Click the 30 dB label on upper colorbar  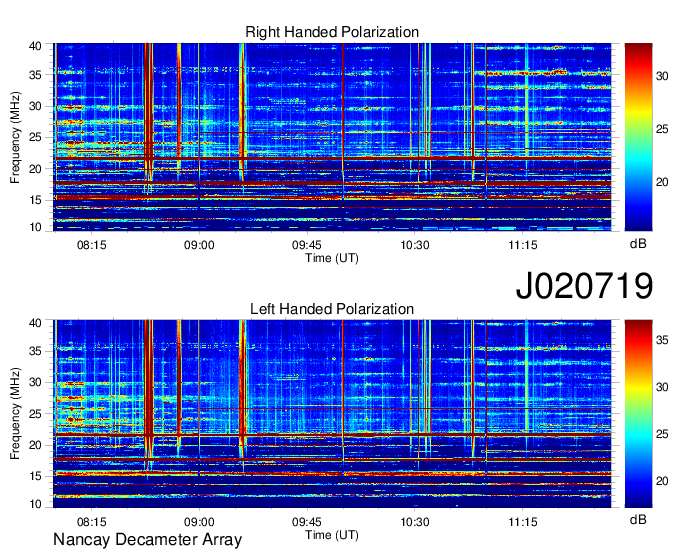[x=662, y=76]
